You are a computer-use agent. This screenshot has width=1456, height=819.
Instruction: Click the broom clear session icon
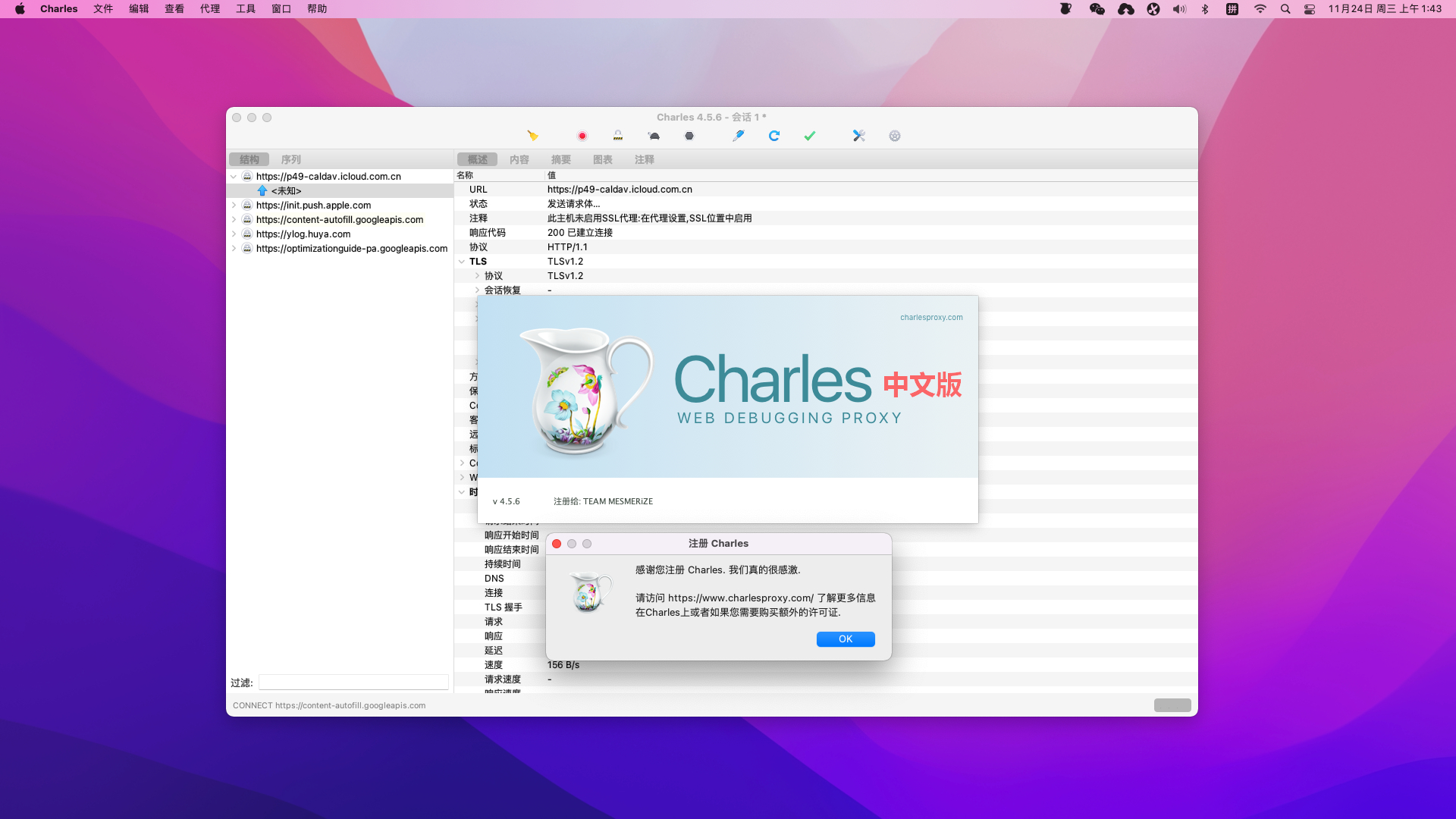532,136
